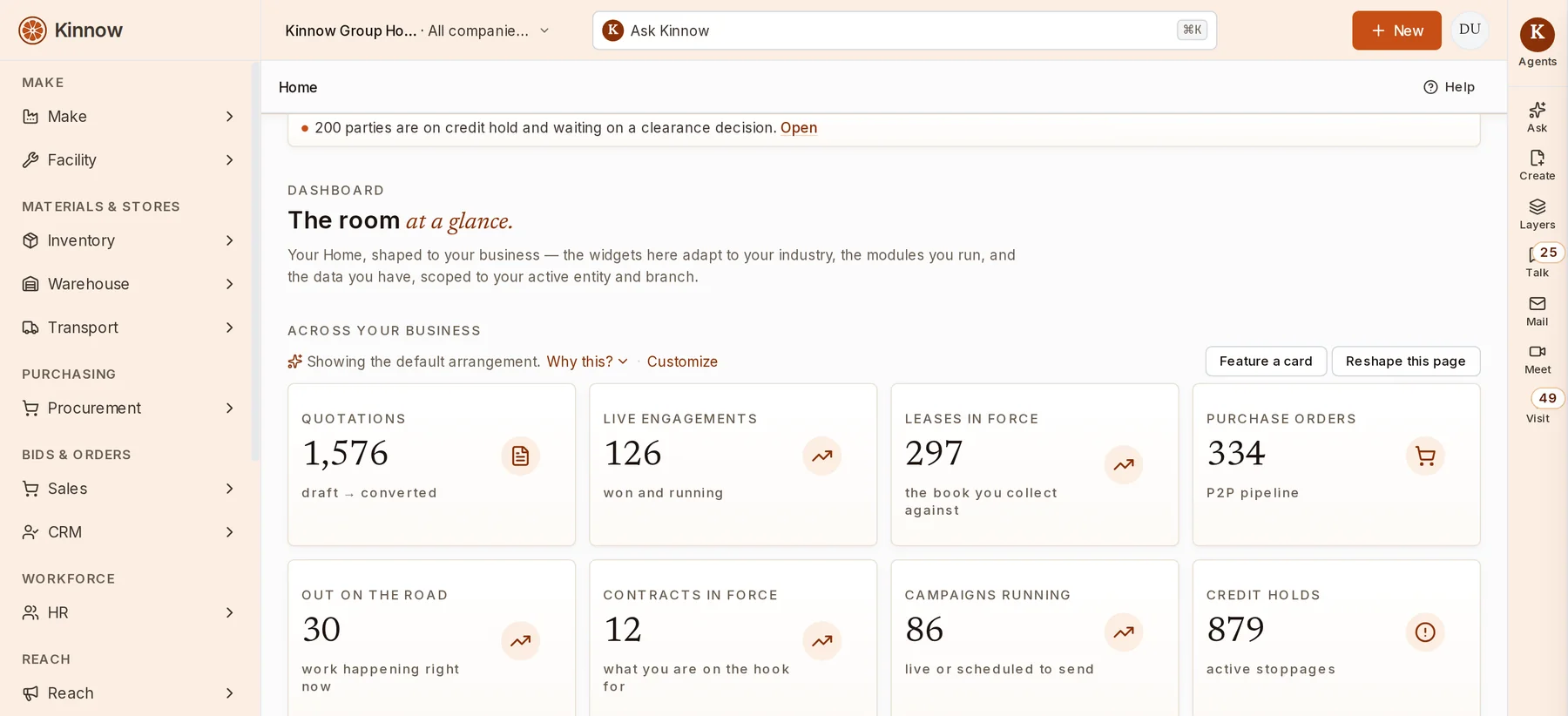Click the Home breadcrumb

(x=298, y=87)
